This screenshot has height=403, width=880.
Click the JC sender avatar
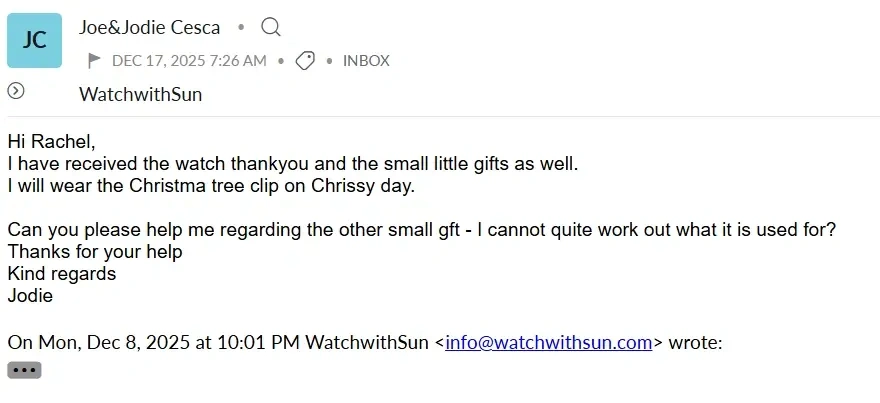click(35, 41)
